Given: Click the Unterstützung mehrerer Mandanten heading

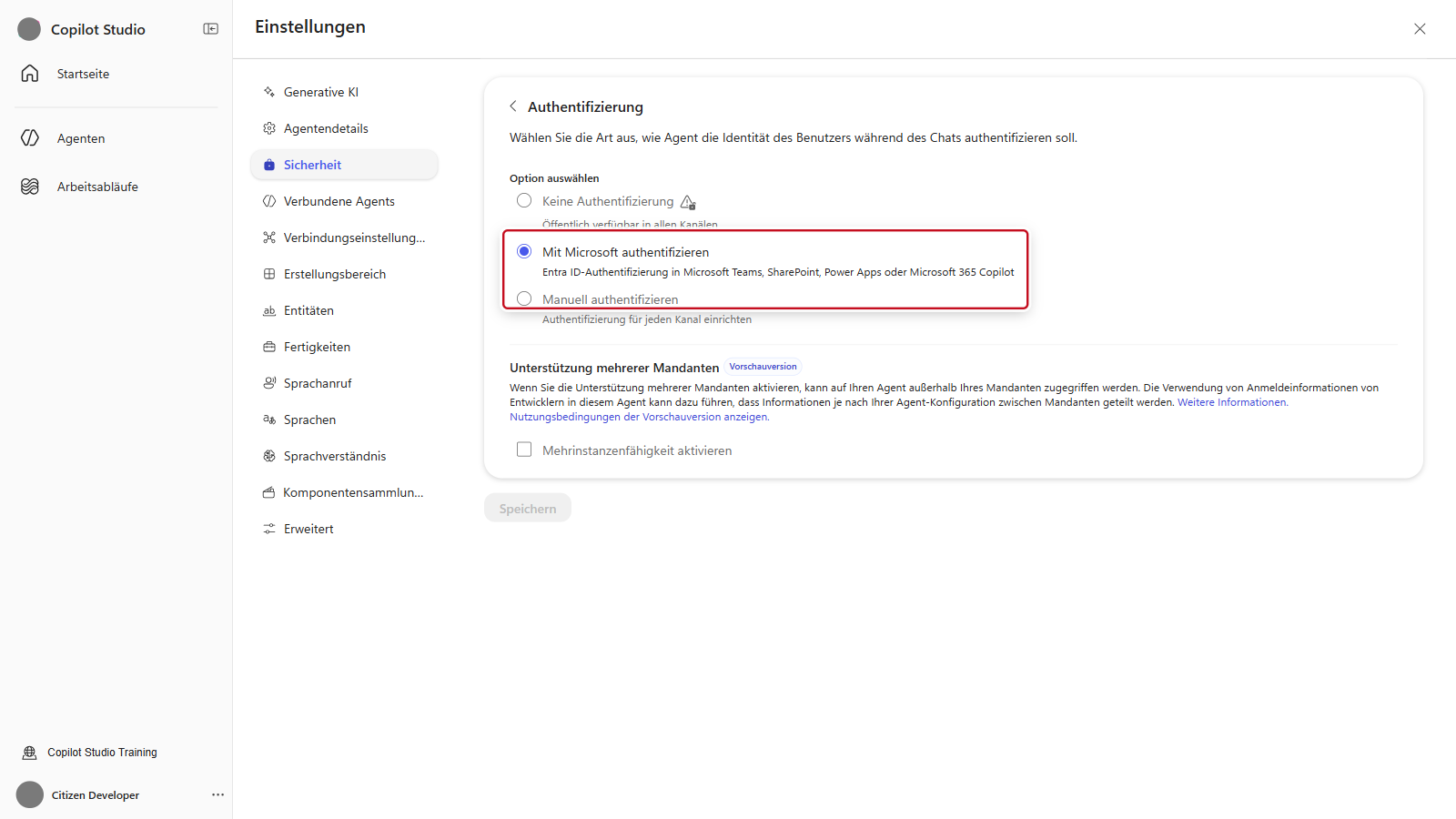Looking at the screenshot, I should pos(614,368).
